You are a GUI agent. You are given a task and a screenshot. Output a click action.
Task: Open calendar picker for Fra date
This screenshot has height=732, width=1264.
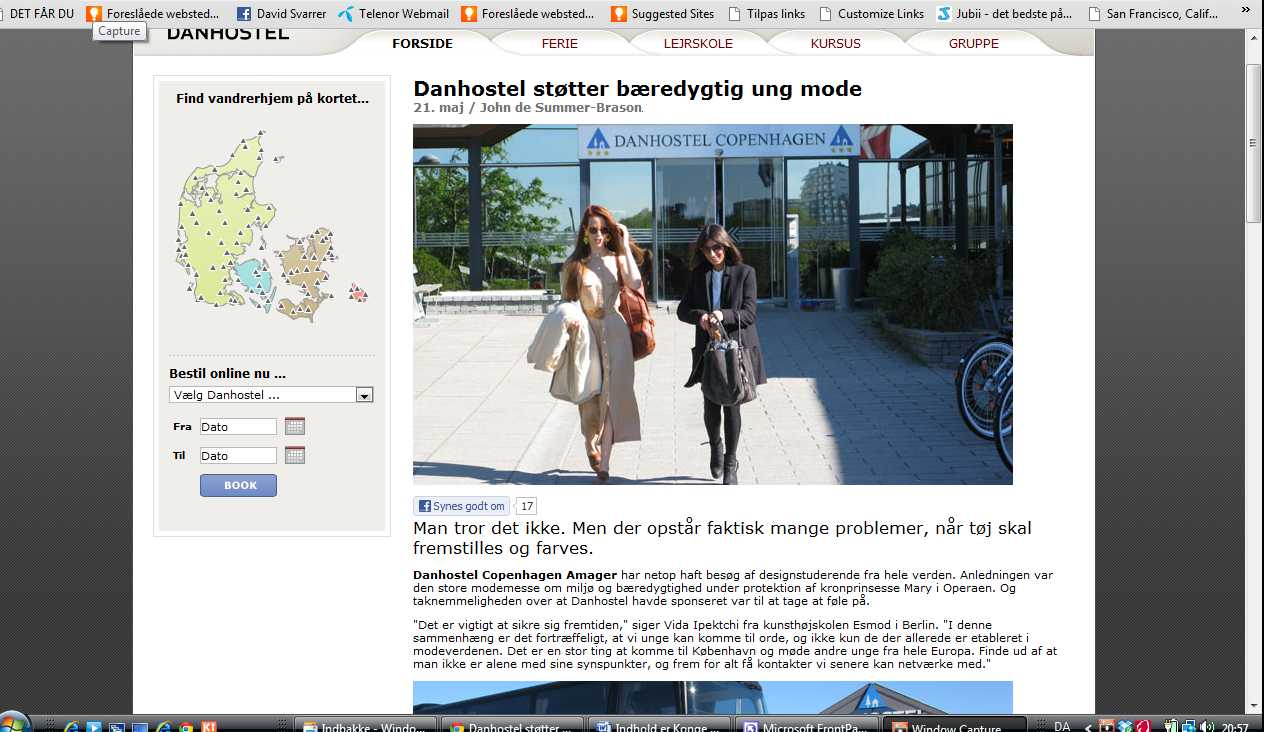[294, 426]
